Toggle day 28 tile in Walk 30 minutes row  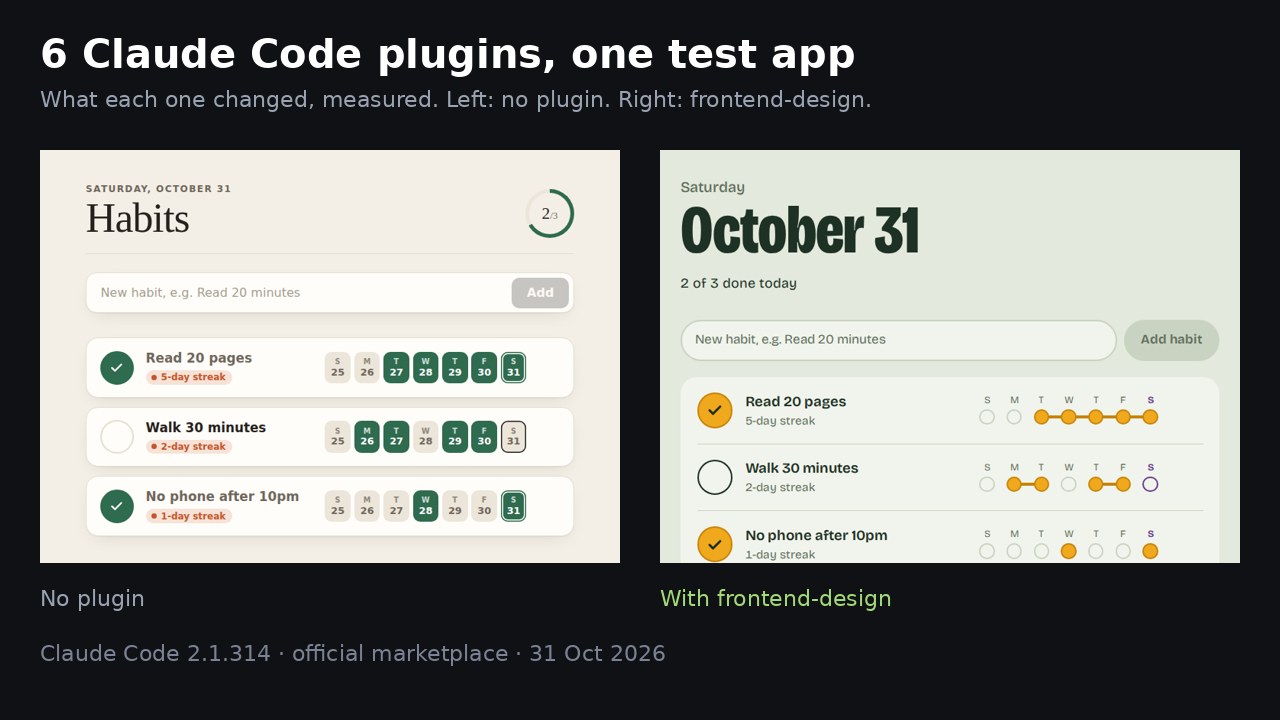click(x=426, y=437)
